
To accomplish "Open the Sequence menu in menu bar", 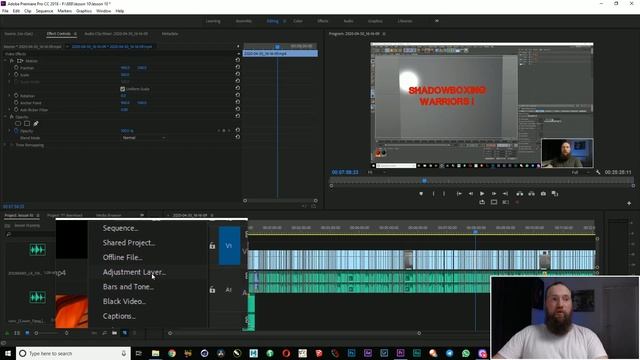I will [44, 11].
